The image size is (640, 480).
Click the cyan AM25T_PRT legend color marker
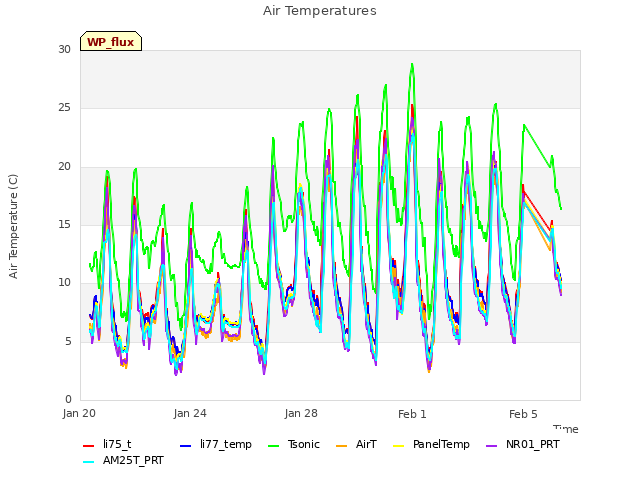[89, 462]
